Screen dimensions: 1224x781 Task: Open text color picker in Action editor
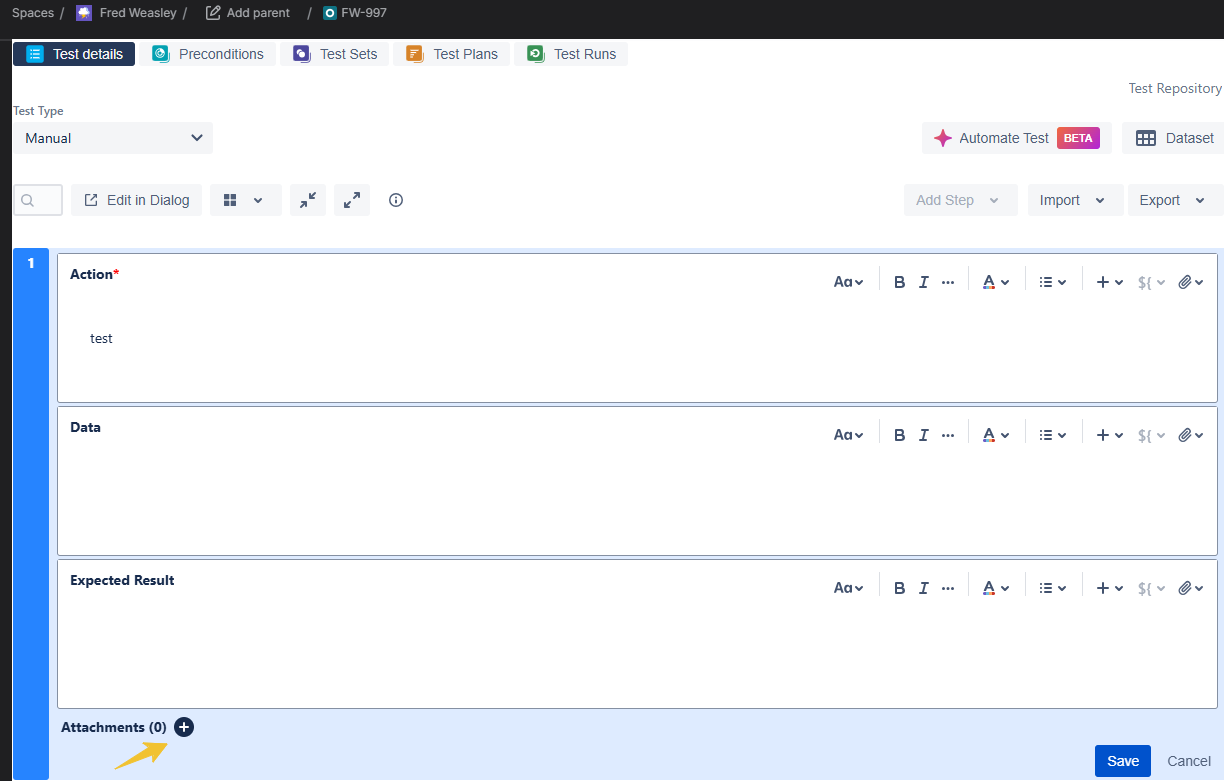pos(995,282)
